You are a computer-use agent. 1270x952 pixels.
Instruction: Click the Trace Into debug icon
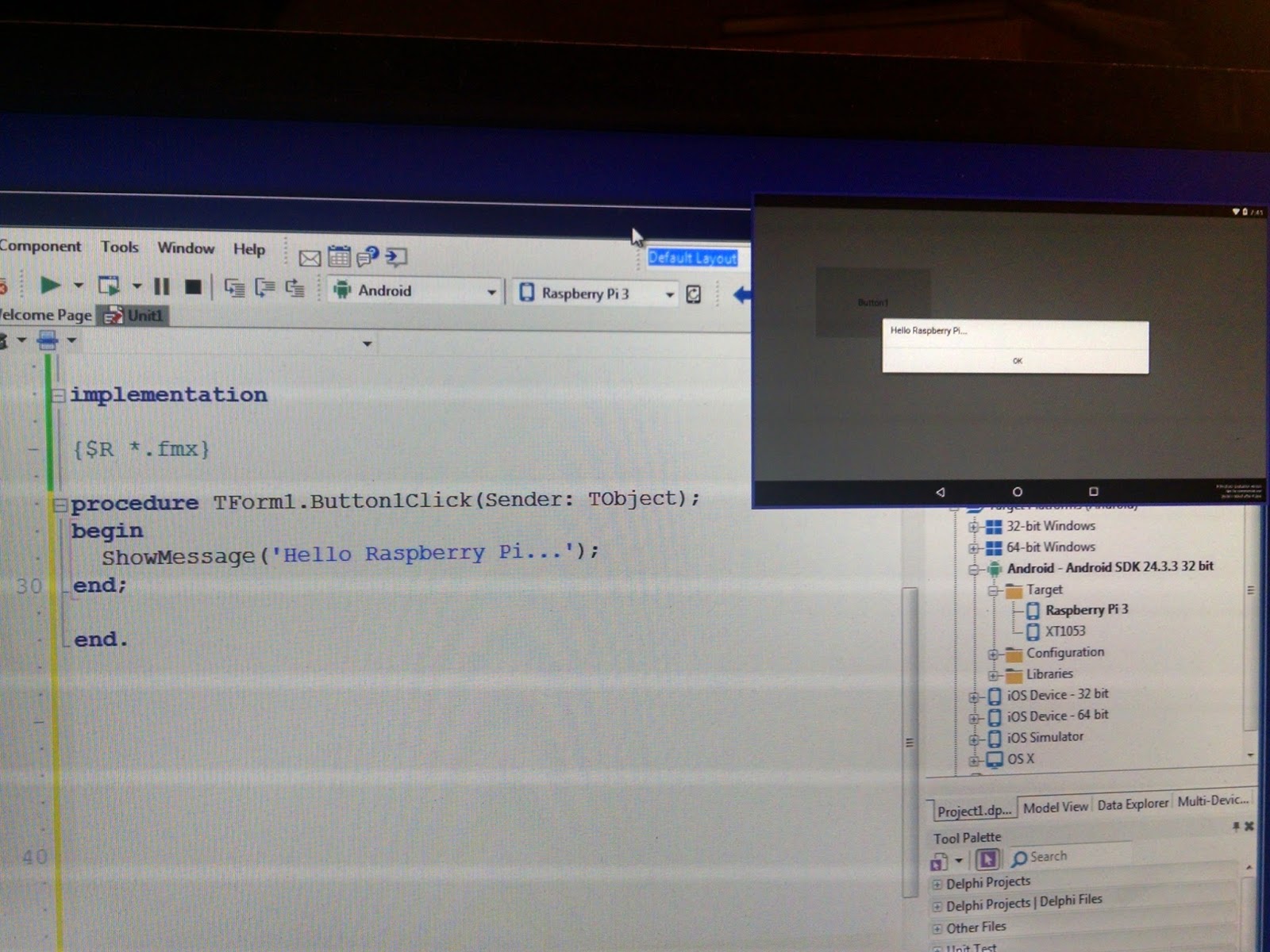coord(235,287)
